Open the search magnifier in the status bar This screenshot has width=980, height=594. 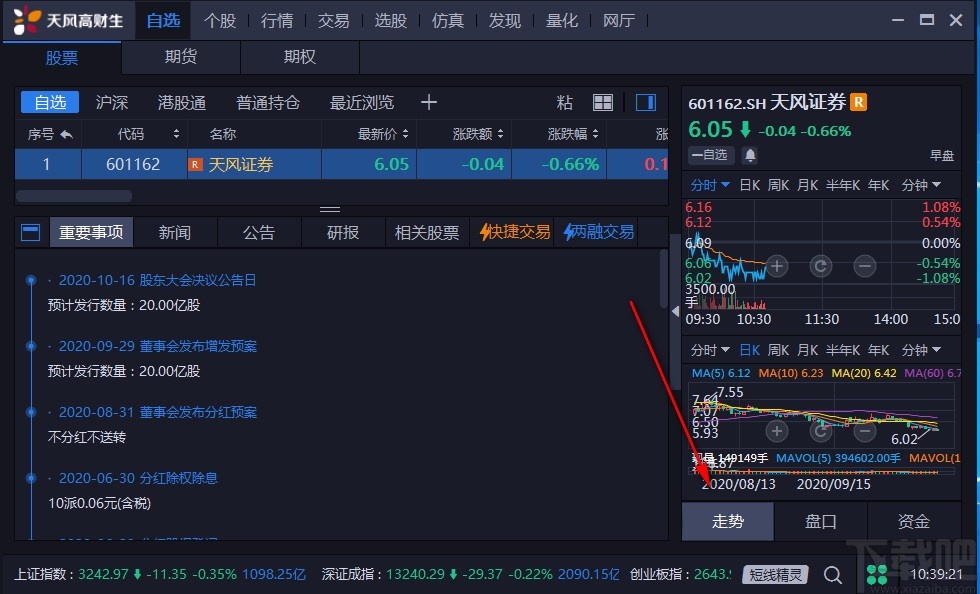coord(833,575)
